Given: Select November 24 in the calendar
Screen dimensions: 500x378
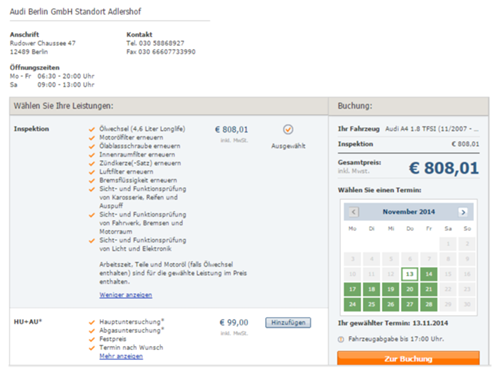Looking at the screenshot, I should (x=352, y=304).
